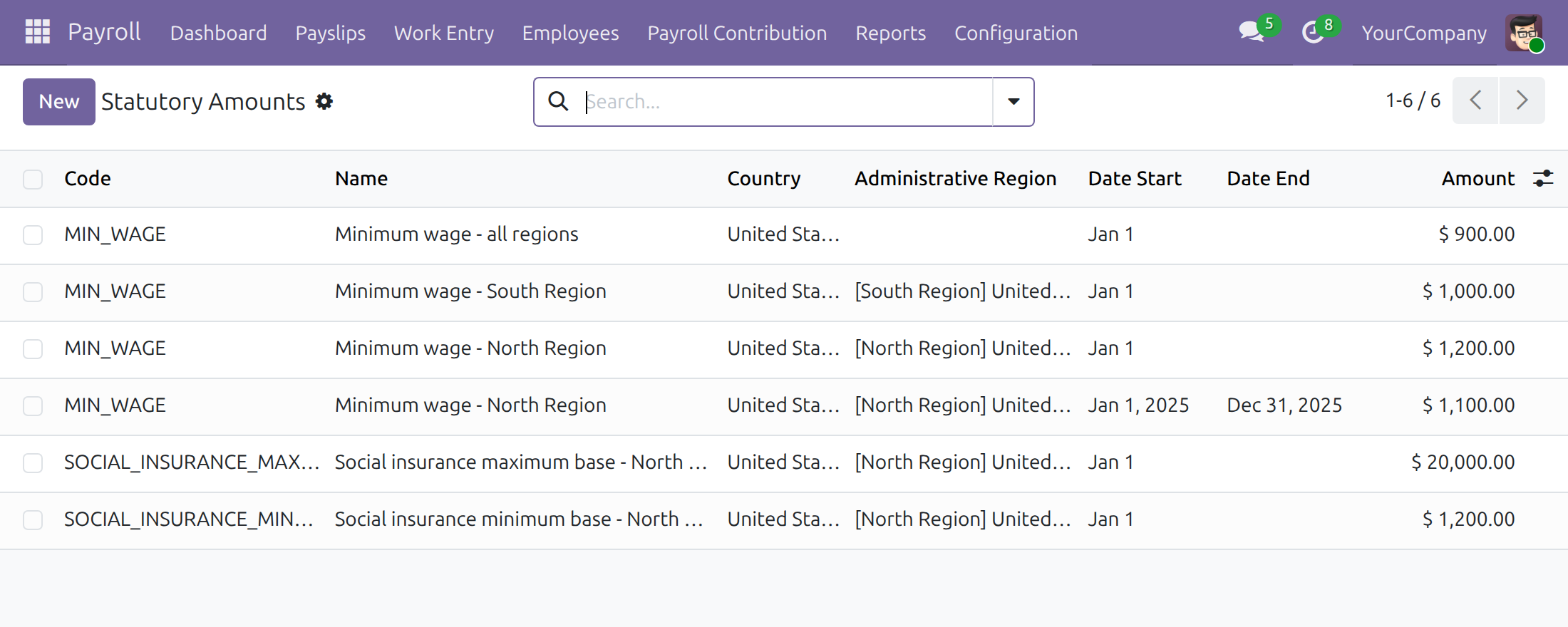Open the Work Entry menu
Screen dimensions: 1568x627
pos(443,33)
